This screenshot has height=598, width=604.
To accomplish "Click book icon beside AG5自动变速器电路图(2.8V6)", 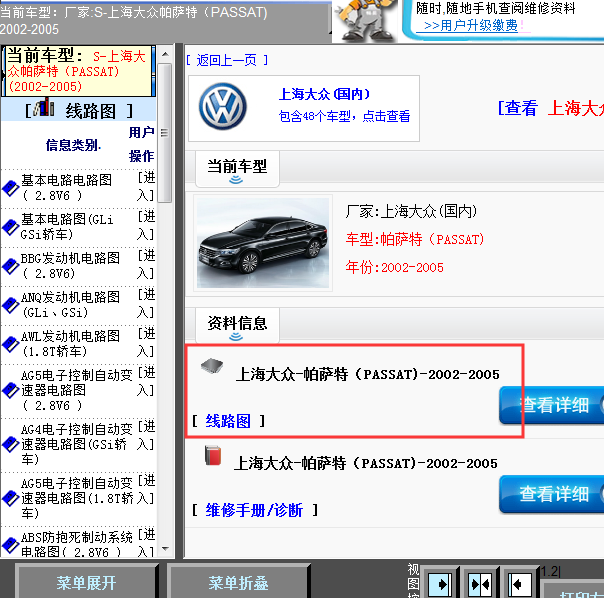I will point(11,391).
